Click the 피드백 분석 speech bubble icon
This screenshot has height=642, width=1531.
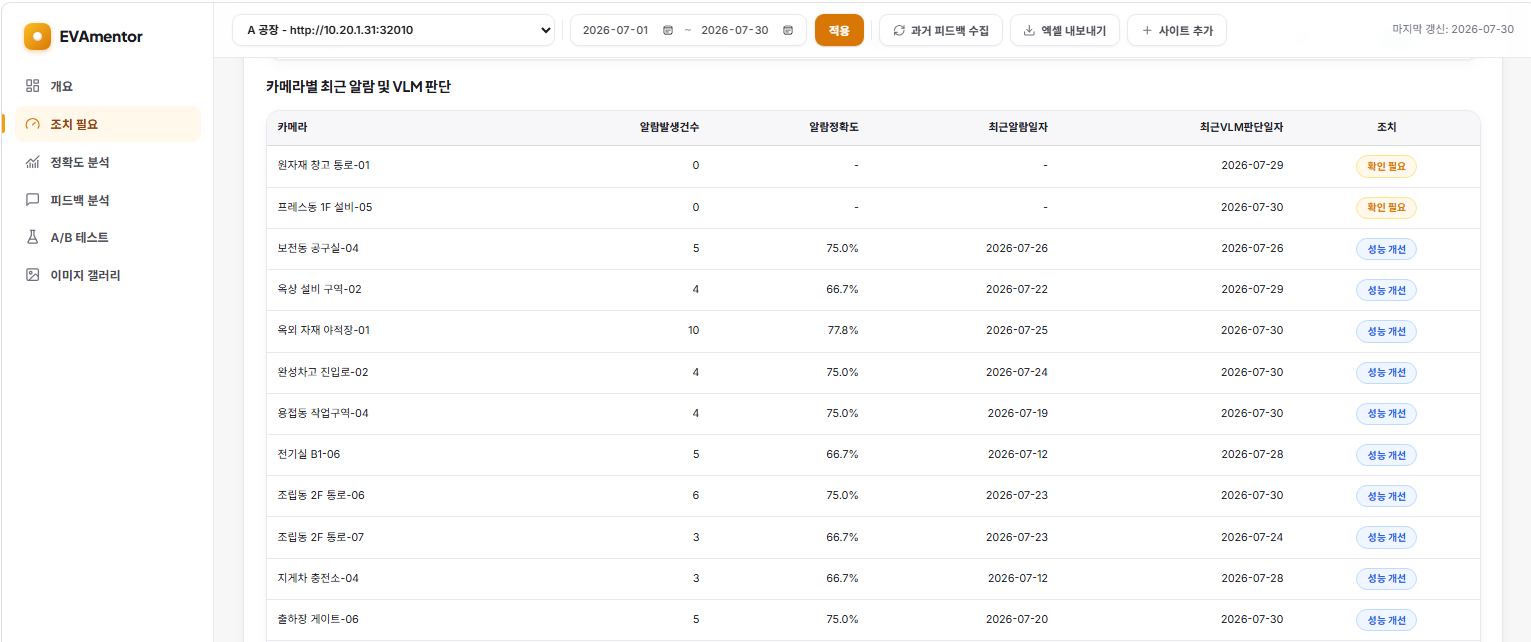[33, 200]
